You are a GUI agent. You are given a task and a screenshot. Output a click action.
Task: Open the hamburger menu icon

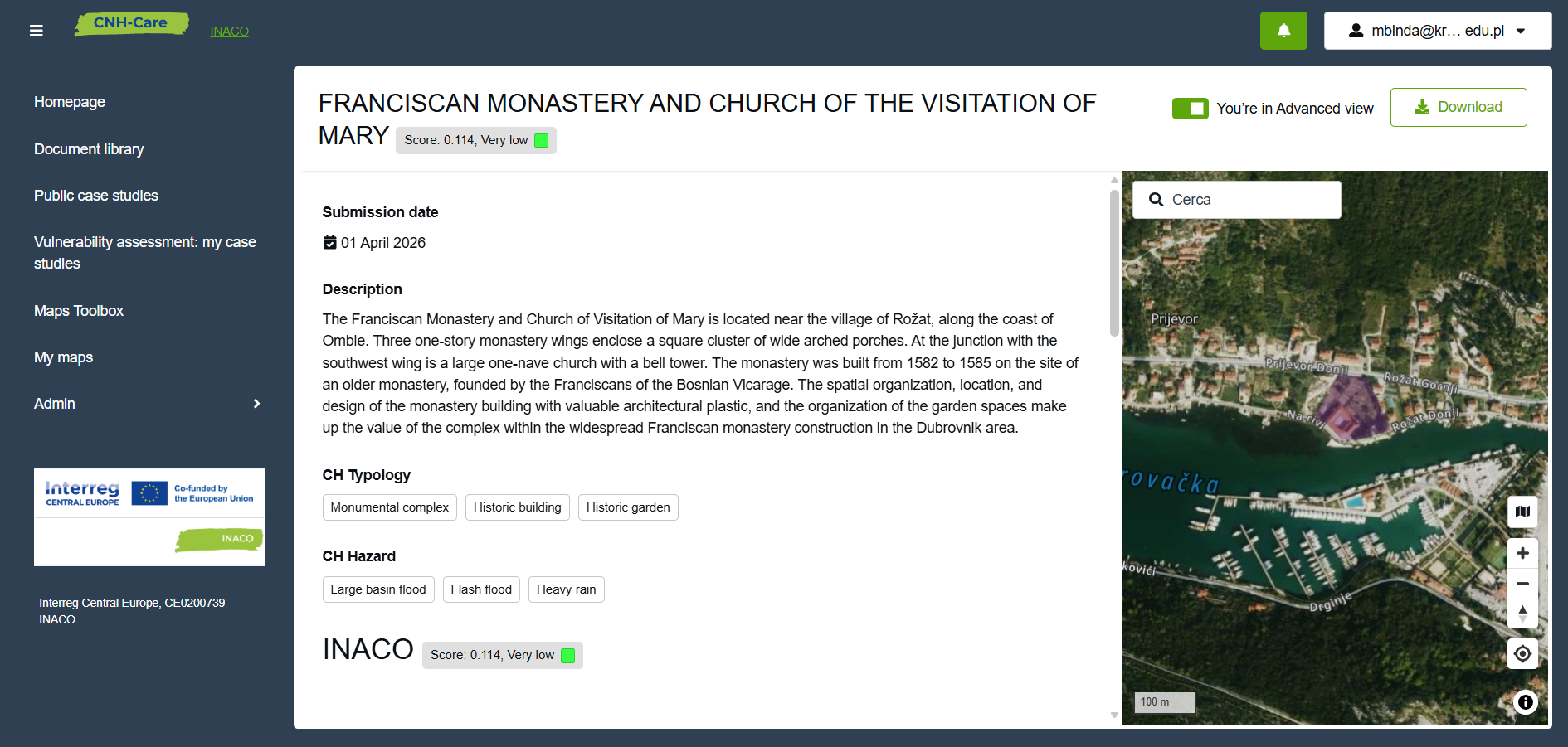[36, 31]
